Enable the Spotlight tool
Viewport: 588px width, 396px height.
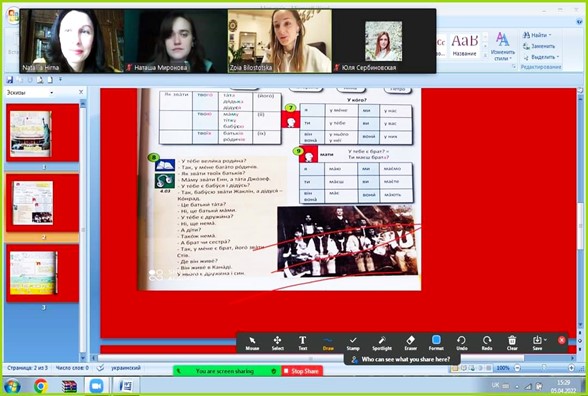tap(382, 343)
